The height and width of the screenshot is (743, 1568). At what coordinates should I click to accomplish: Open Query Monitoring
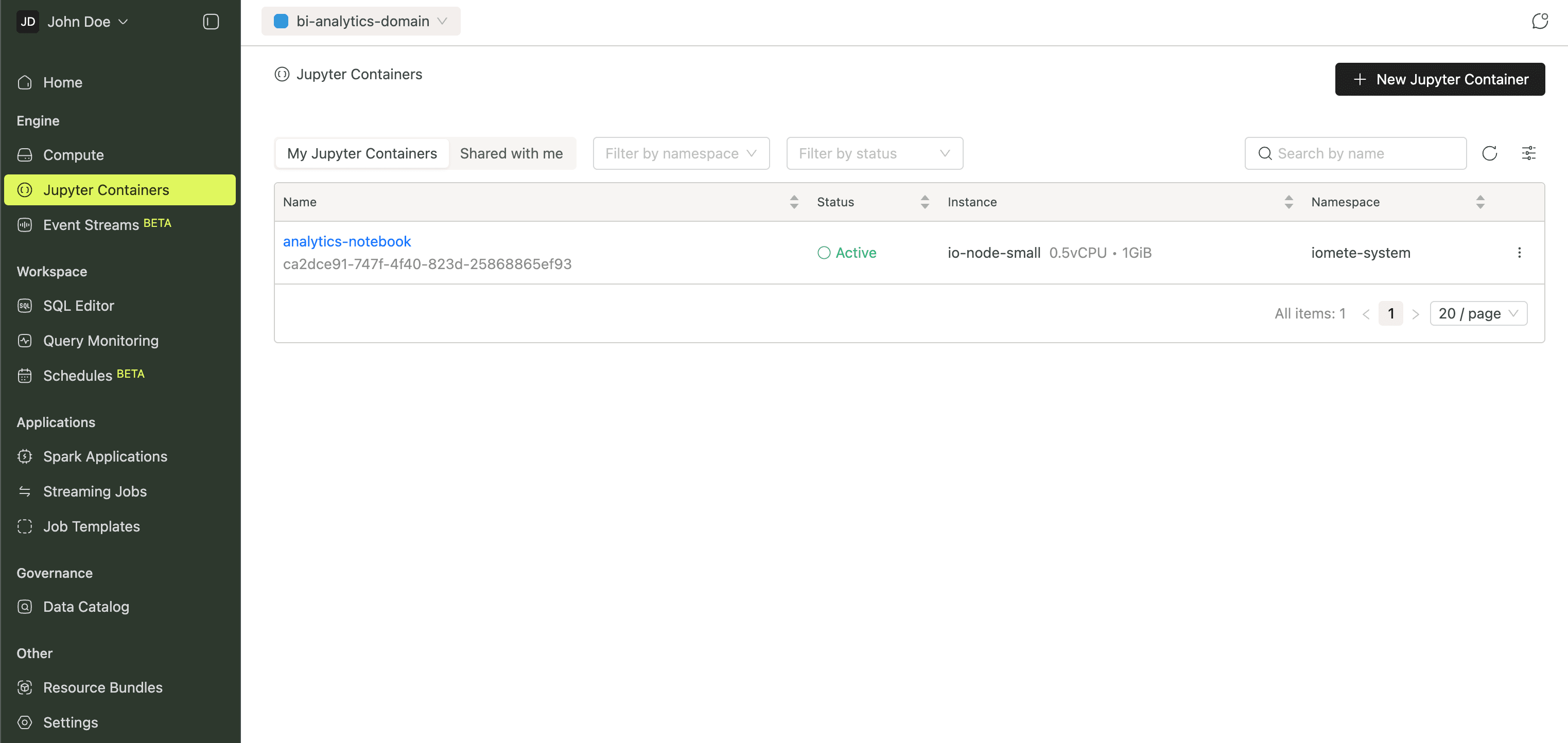[x=100, y=340]
